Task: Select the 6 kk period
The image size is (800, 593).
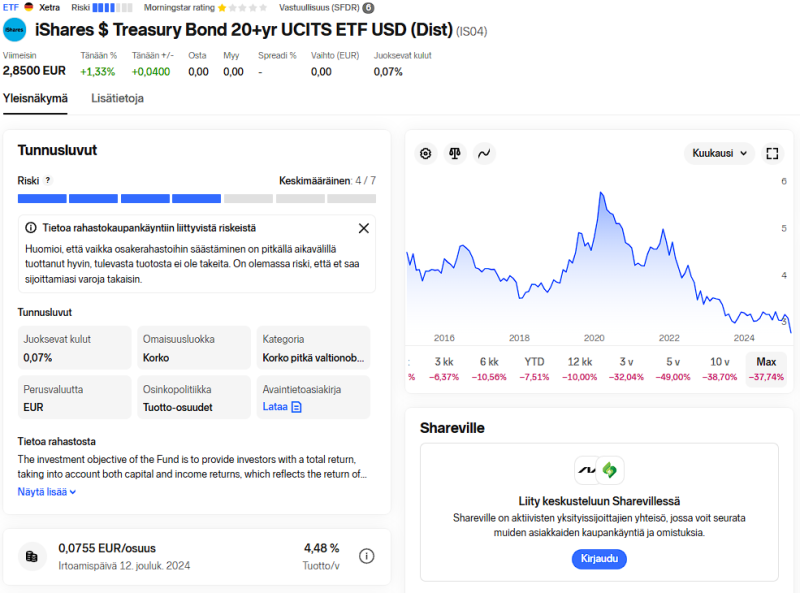Action: click(489, 369)
